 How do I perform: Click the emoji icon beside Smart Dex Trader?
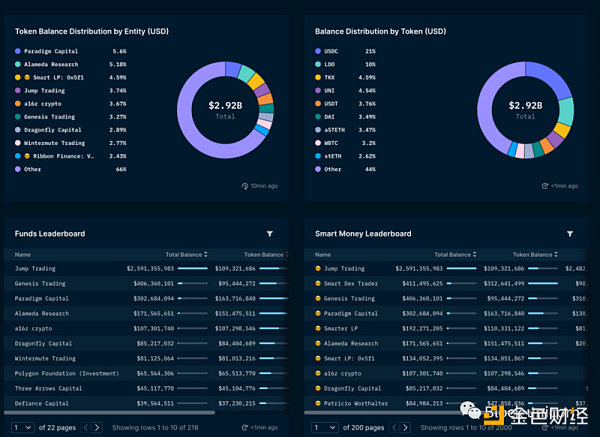click(319, 284)
